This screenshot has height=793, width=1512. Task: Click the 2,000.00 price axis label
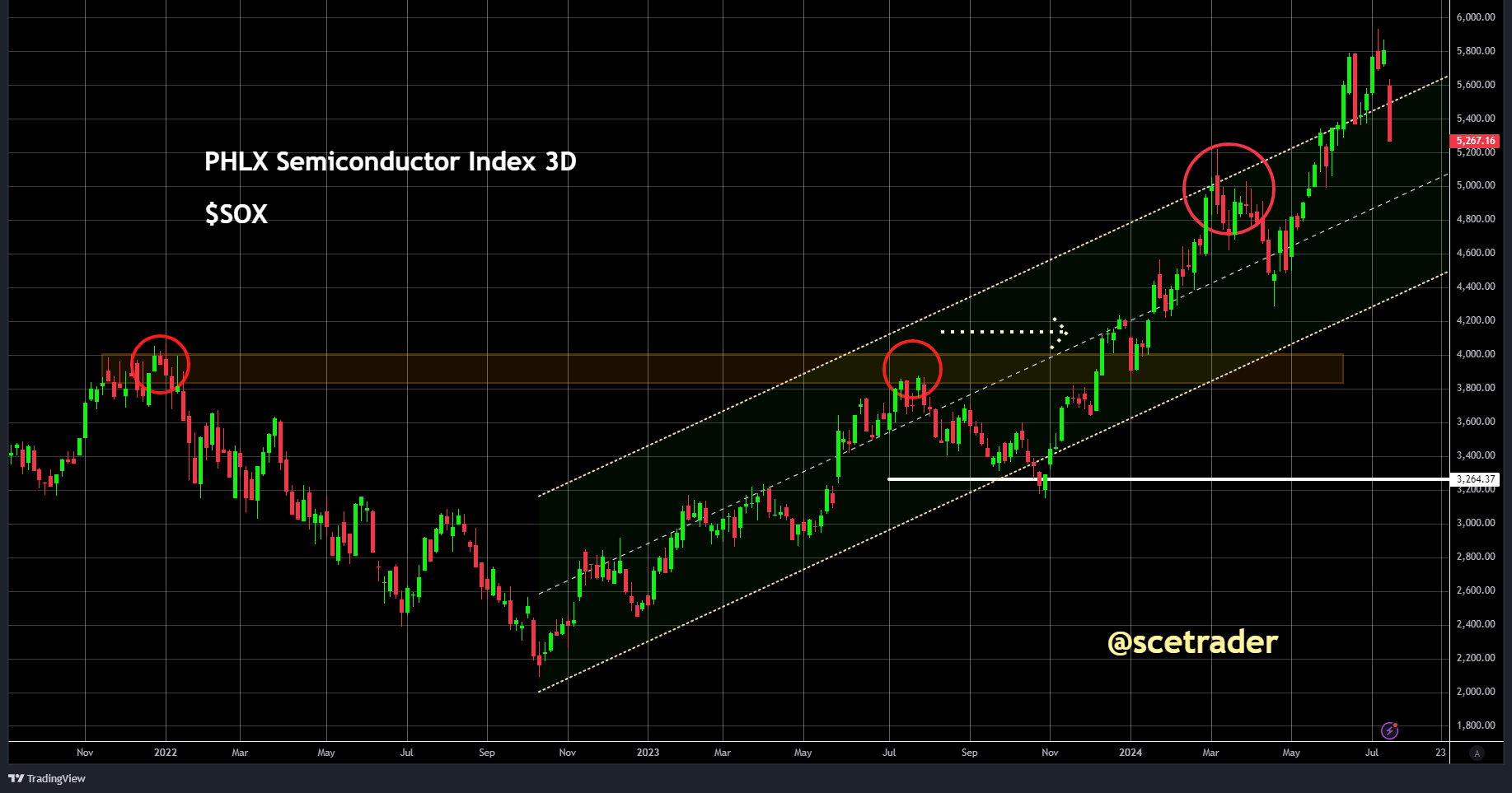[x=1476, y=692]
